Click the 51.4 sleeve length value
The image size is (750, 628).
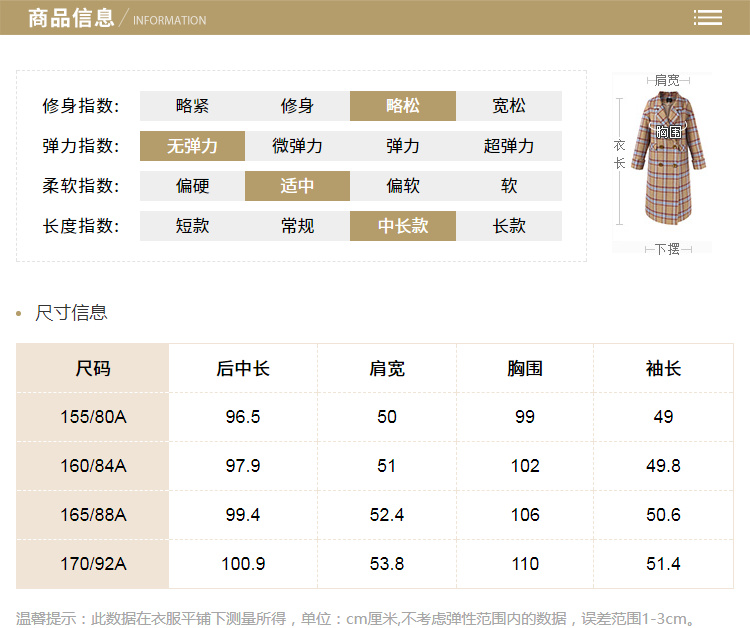663,564
